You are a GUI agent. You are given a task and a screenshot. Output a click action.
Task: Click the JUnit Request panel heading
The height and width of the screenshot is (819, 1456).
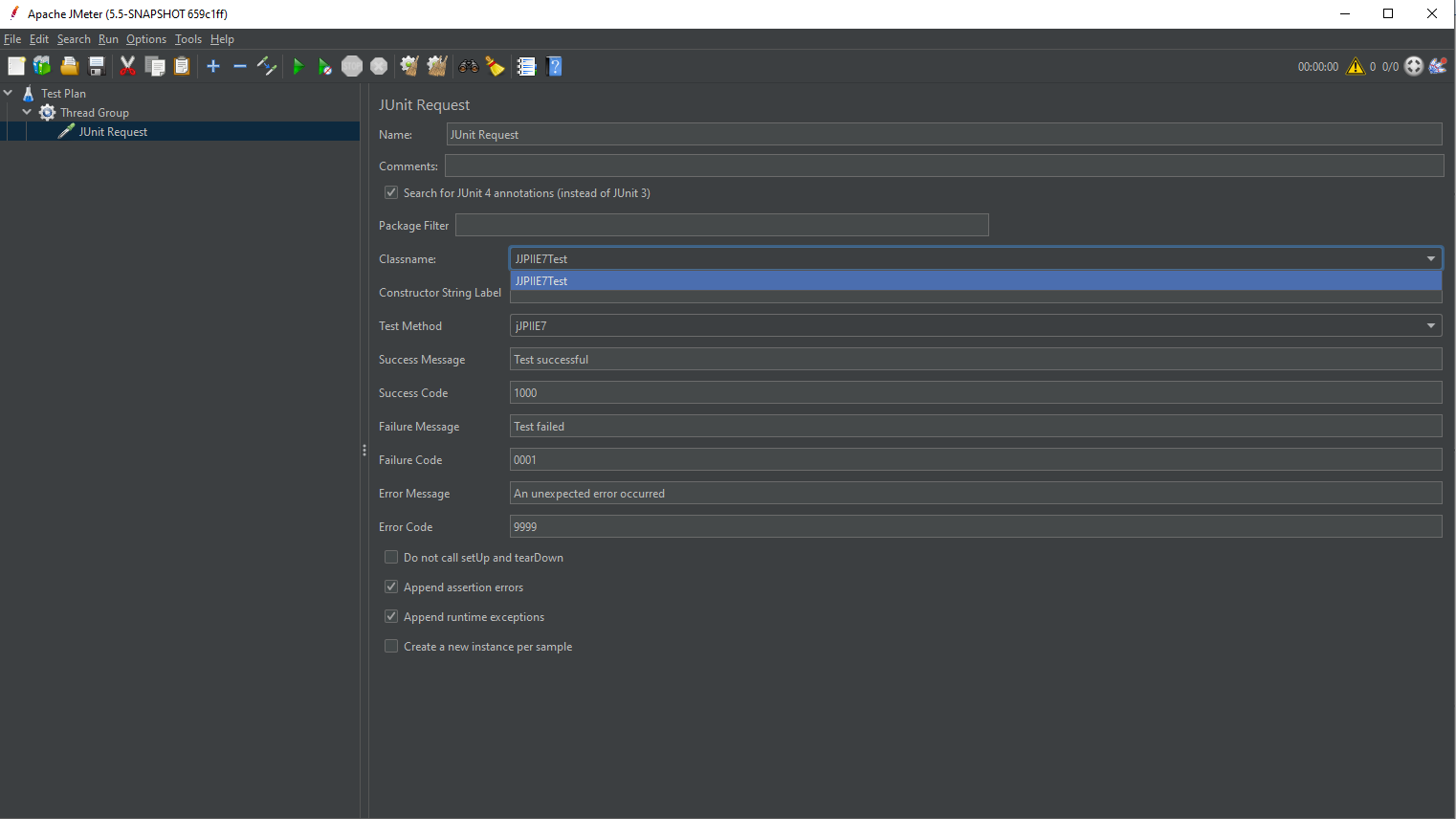click(x=425, y=104)
